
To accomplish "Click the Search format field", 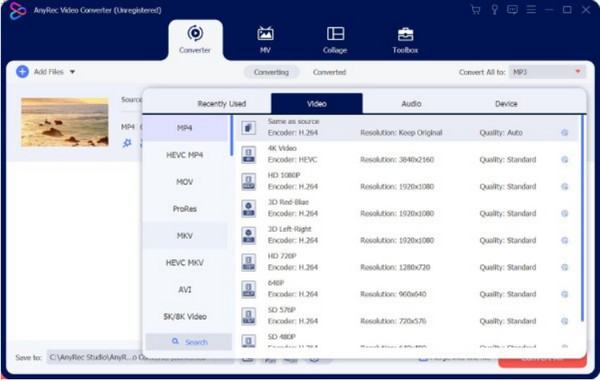I will tap(189, 342).
